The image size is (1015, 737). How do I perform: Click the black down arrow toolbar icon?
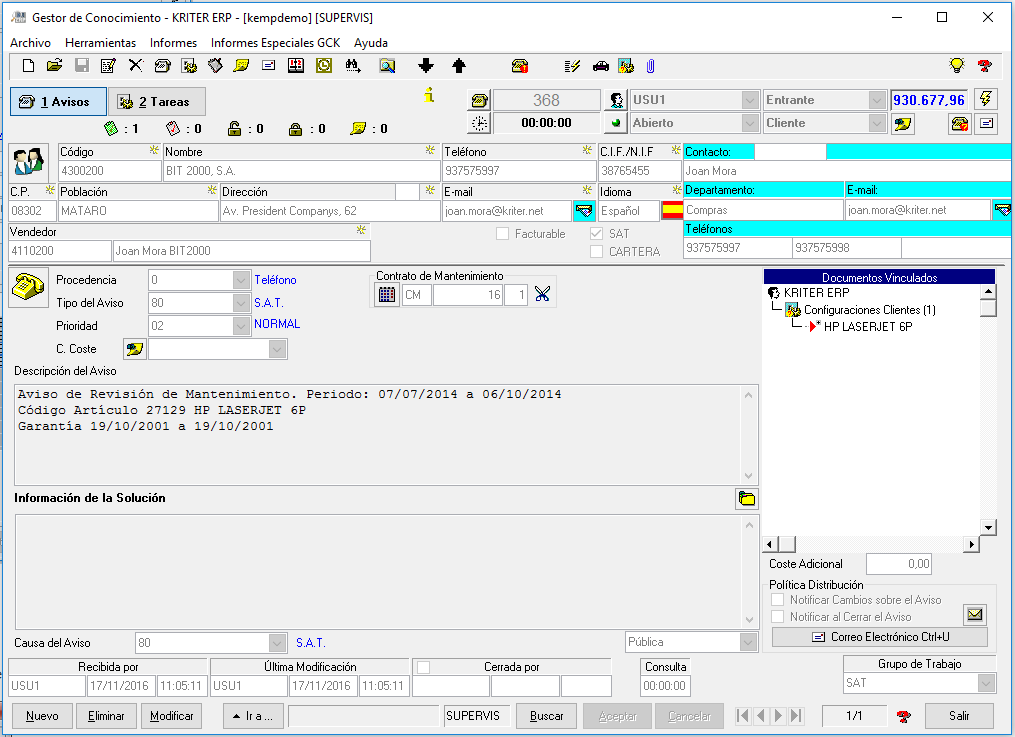pyautogui.click(x=425, y=65)
